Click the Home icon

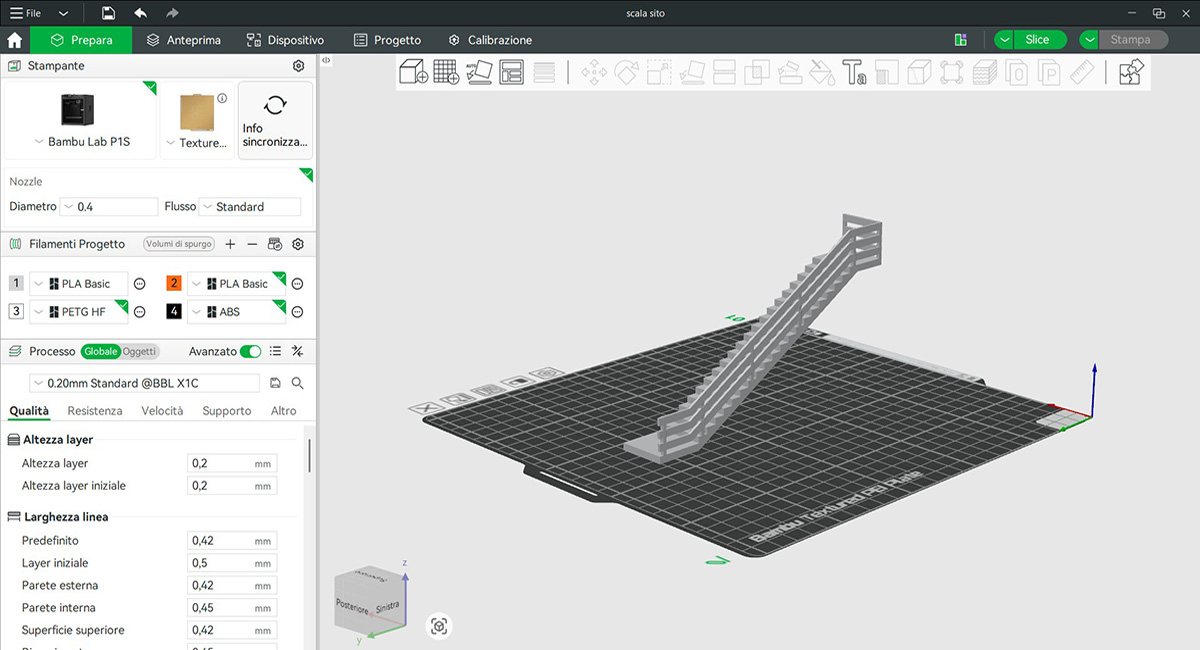[15, 40]
